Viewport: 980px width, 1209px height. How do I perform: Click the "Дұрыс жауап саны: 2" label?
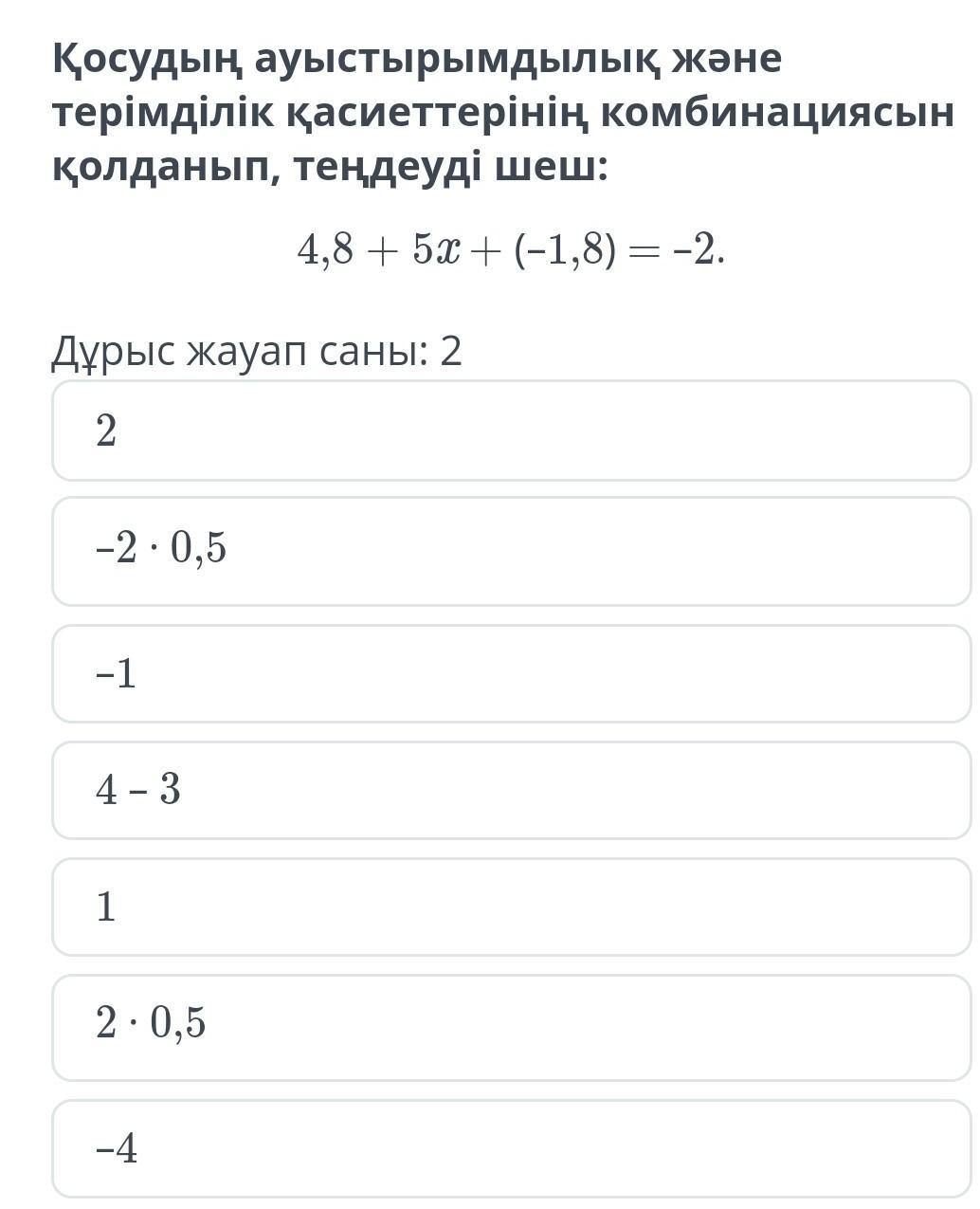(257, 352)
